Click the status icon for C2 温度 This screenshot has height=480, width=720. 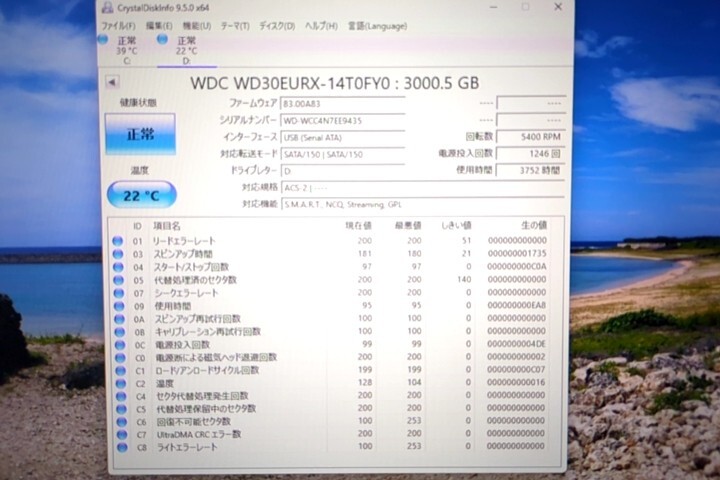pyautogui.click(x=121, y=383)
